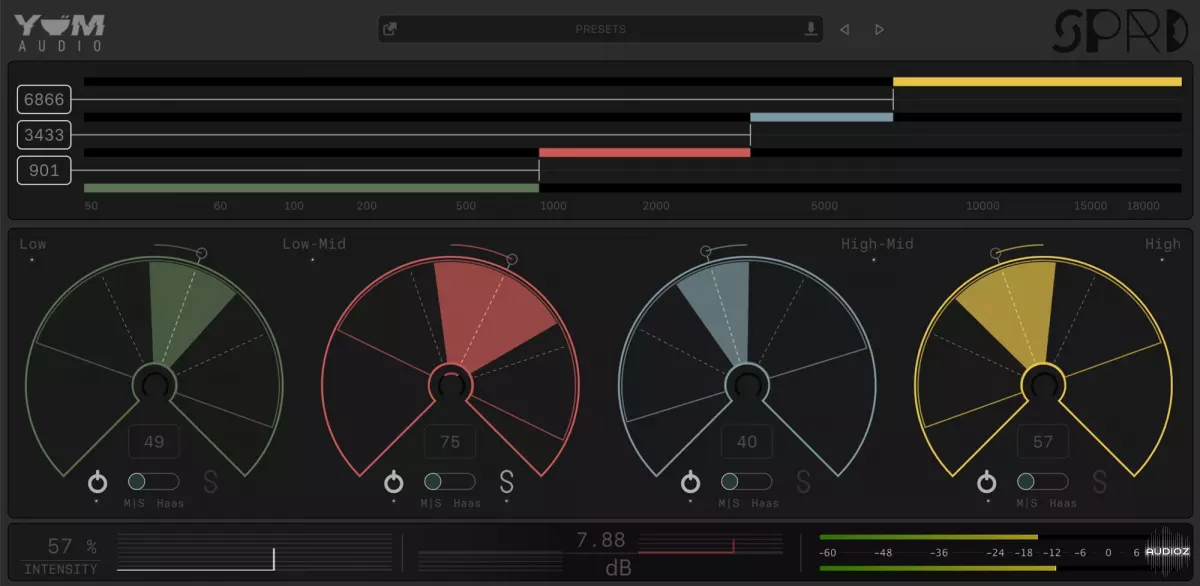Screen dimensions: 1200x586
Task: Go to the next preset arrow
Action: coord(880,29)
